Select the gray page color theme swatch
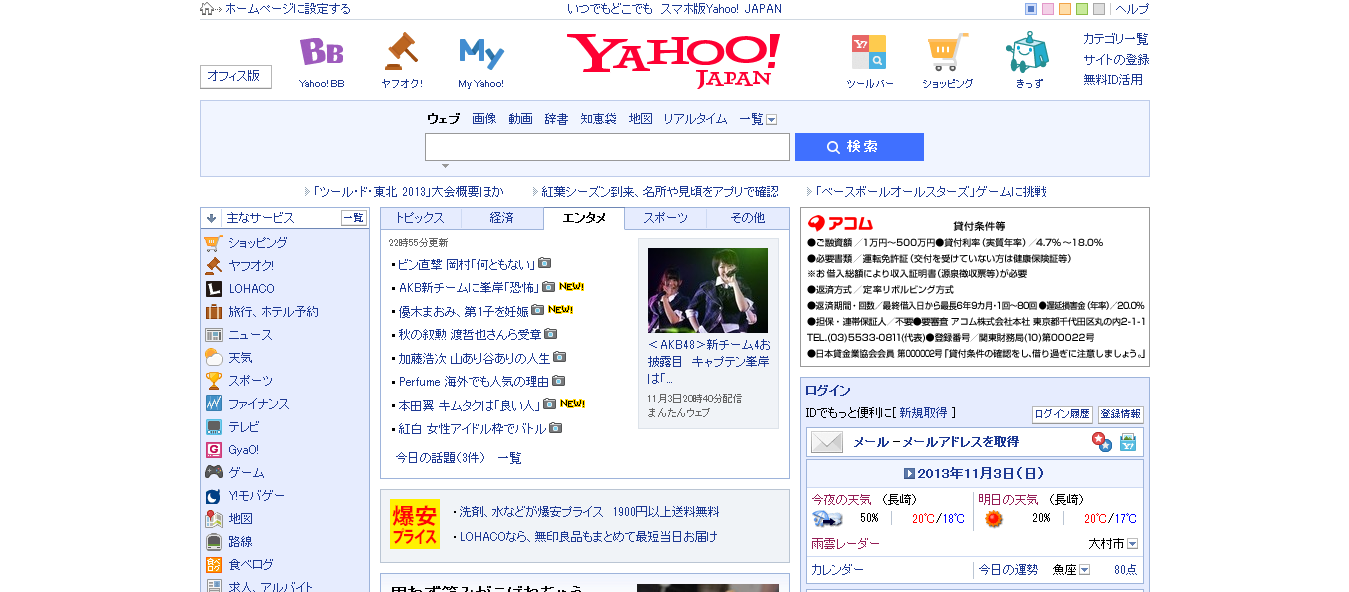The height and width of the screenshot is (592, 1349). pyautogui.click(x=1099, y=9)
